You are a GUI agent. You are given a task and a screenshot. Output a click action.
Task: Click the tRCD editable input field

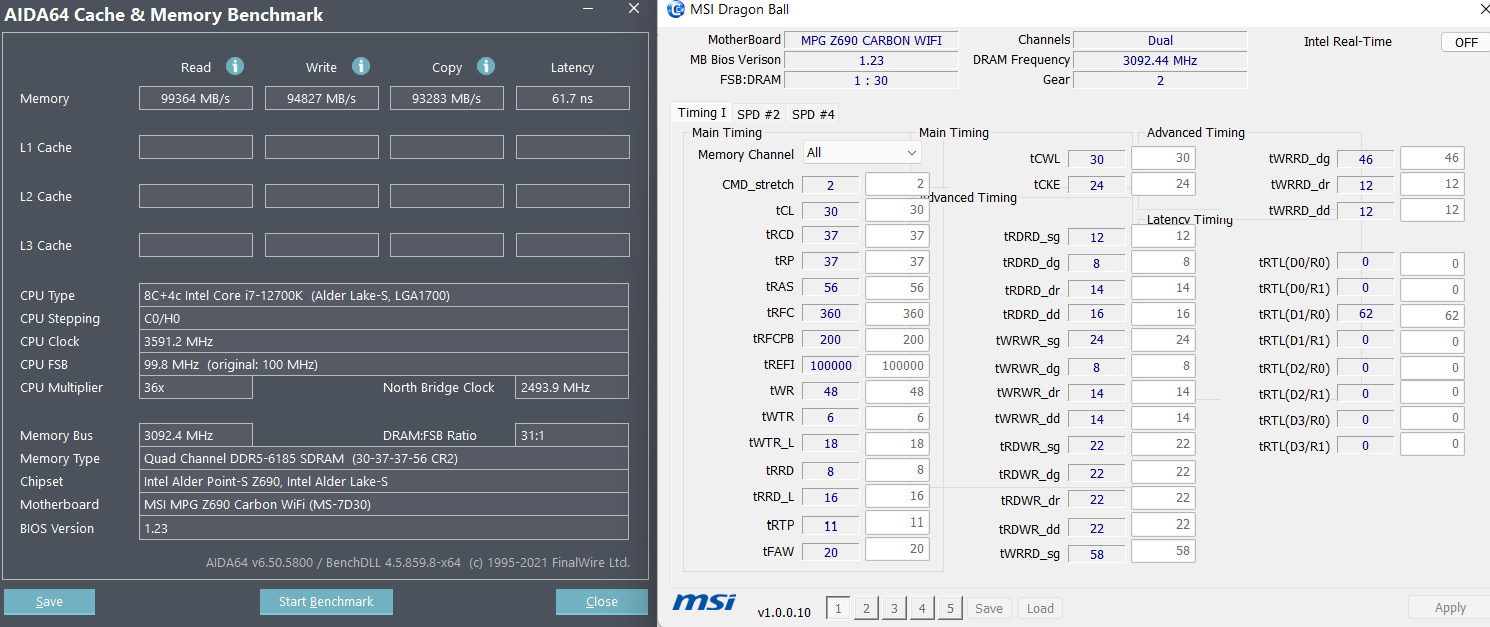897,236
